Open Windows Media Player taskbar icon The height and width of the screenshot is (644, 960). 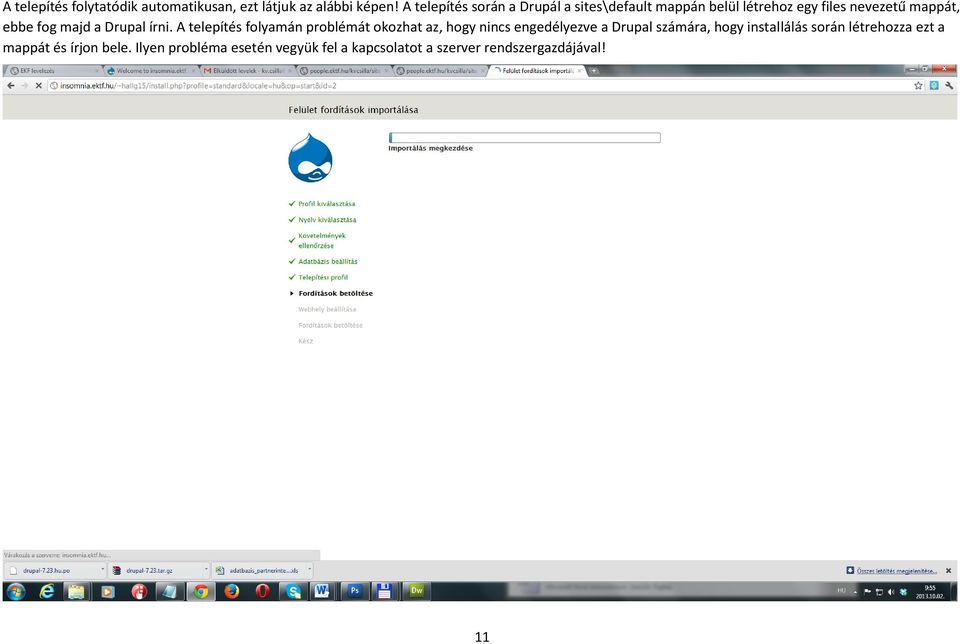[107, 591]
